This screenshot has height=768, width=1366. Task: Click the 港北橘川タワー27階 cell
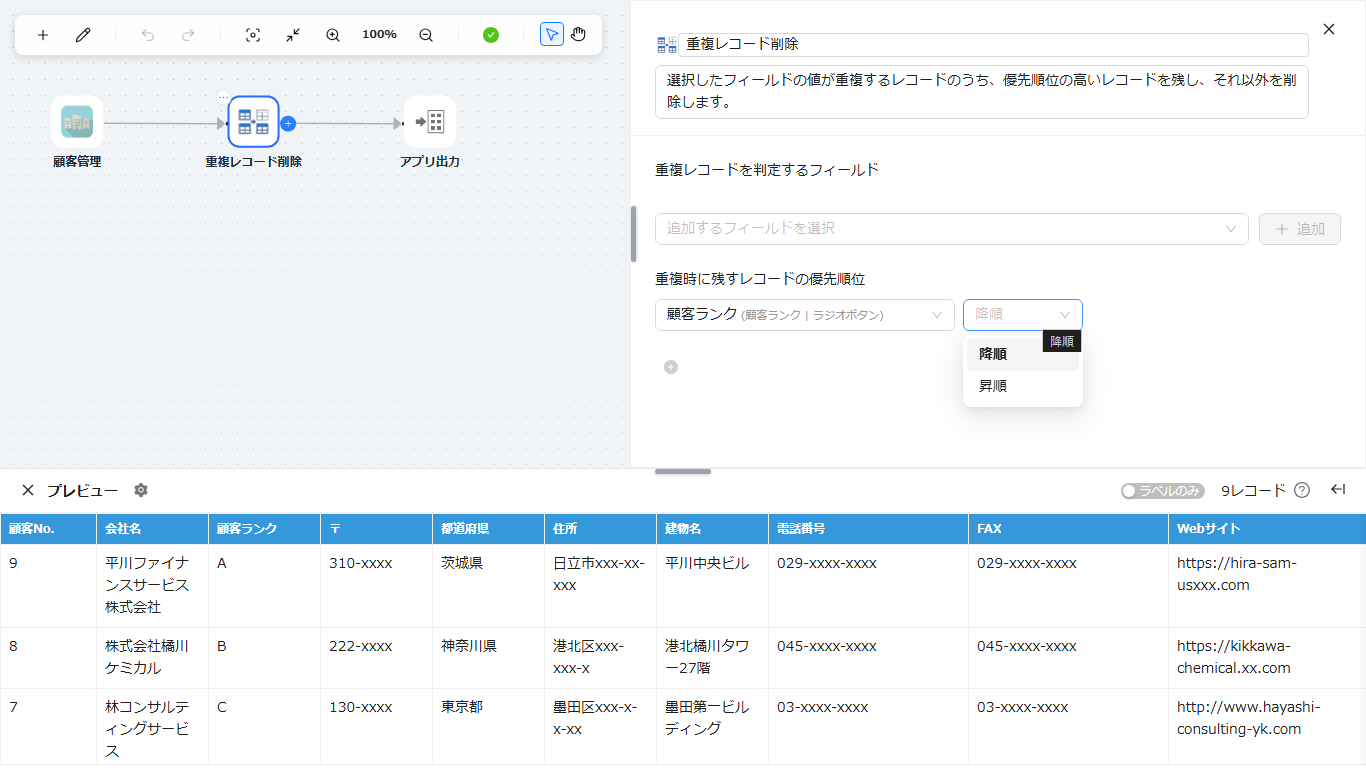(712, 657)
